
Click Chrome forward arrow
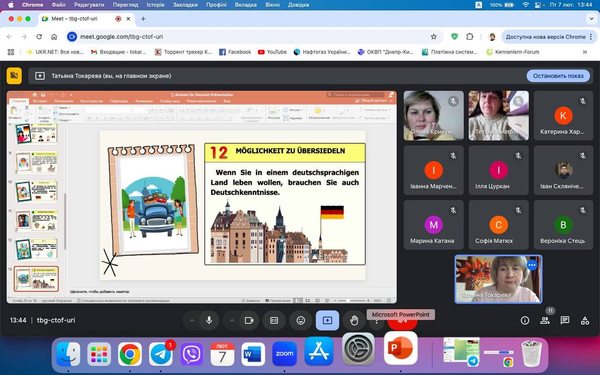[x=24, y=37]
